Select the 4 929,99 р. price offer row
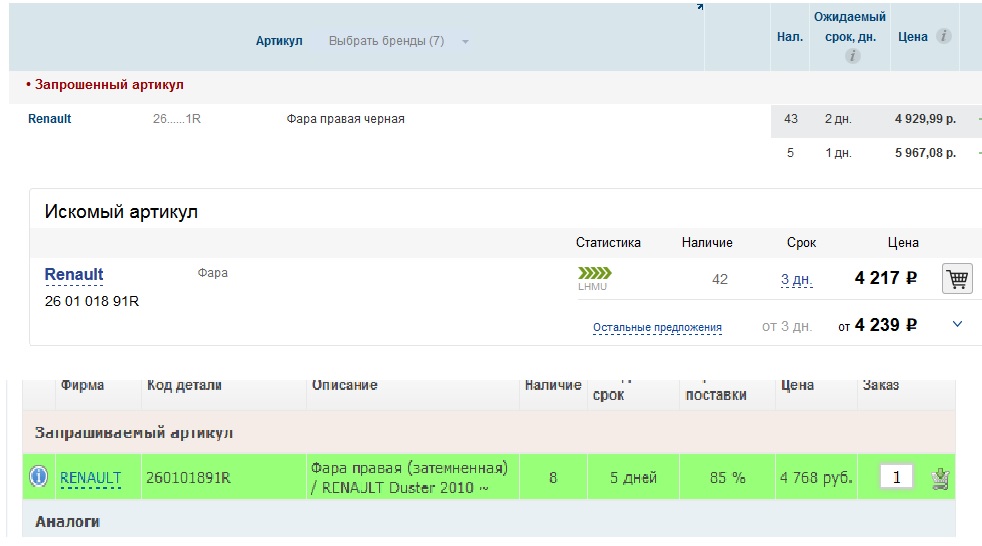Screen dimensions: 982x546 tap(925, 119)
